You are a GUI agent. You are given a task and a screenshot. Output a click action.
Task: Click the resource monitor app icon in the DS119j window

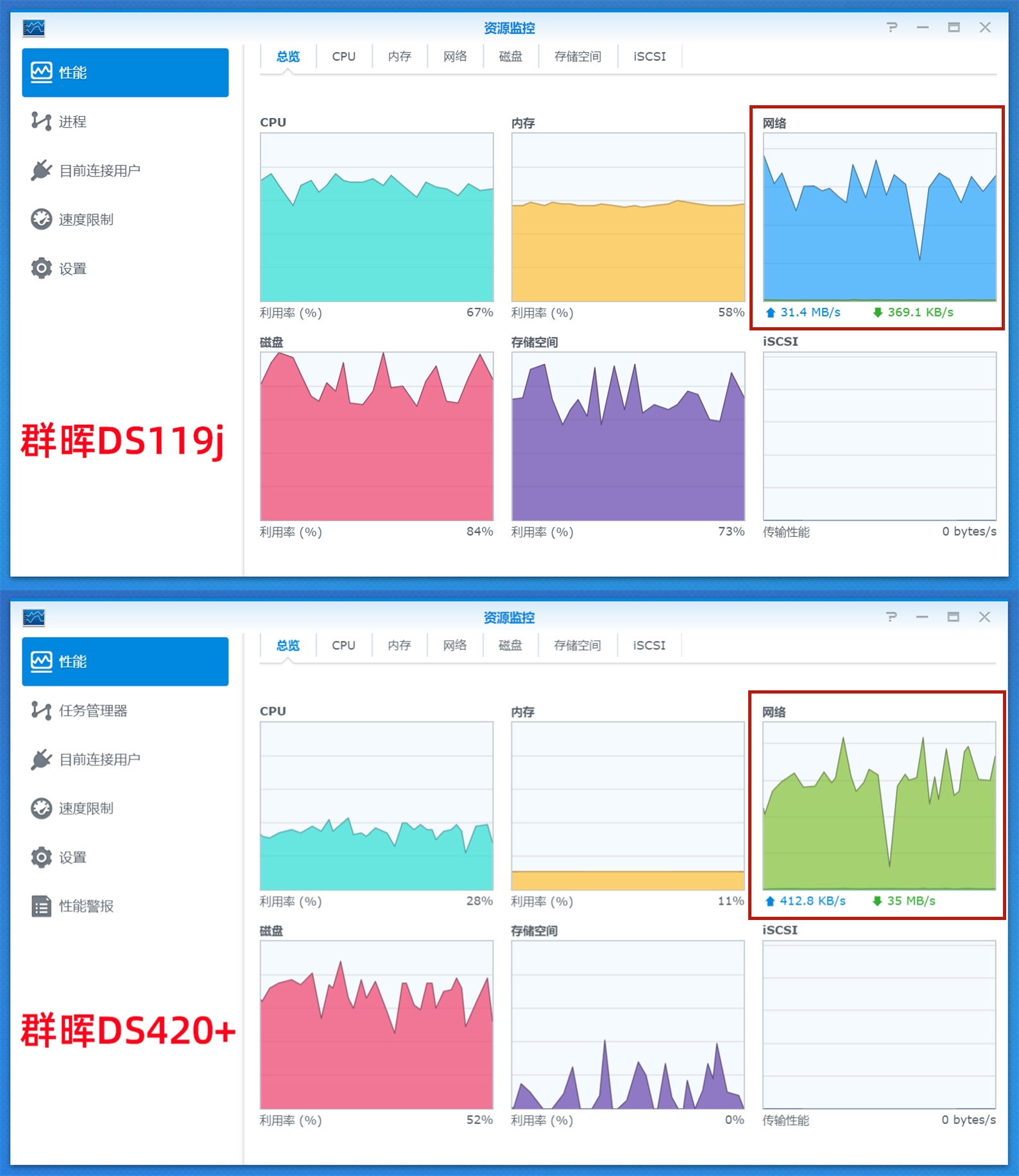coord(34,28)
